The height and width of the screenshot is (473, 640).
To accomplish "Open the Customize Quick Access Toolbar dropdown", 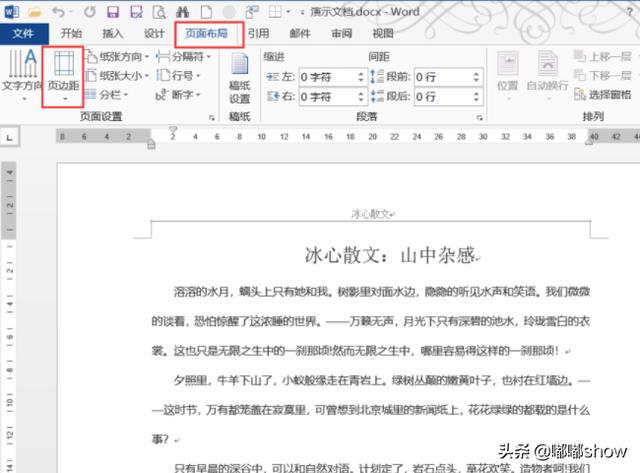I will [302, 13].
